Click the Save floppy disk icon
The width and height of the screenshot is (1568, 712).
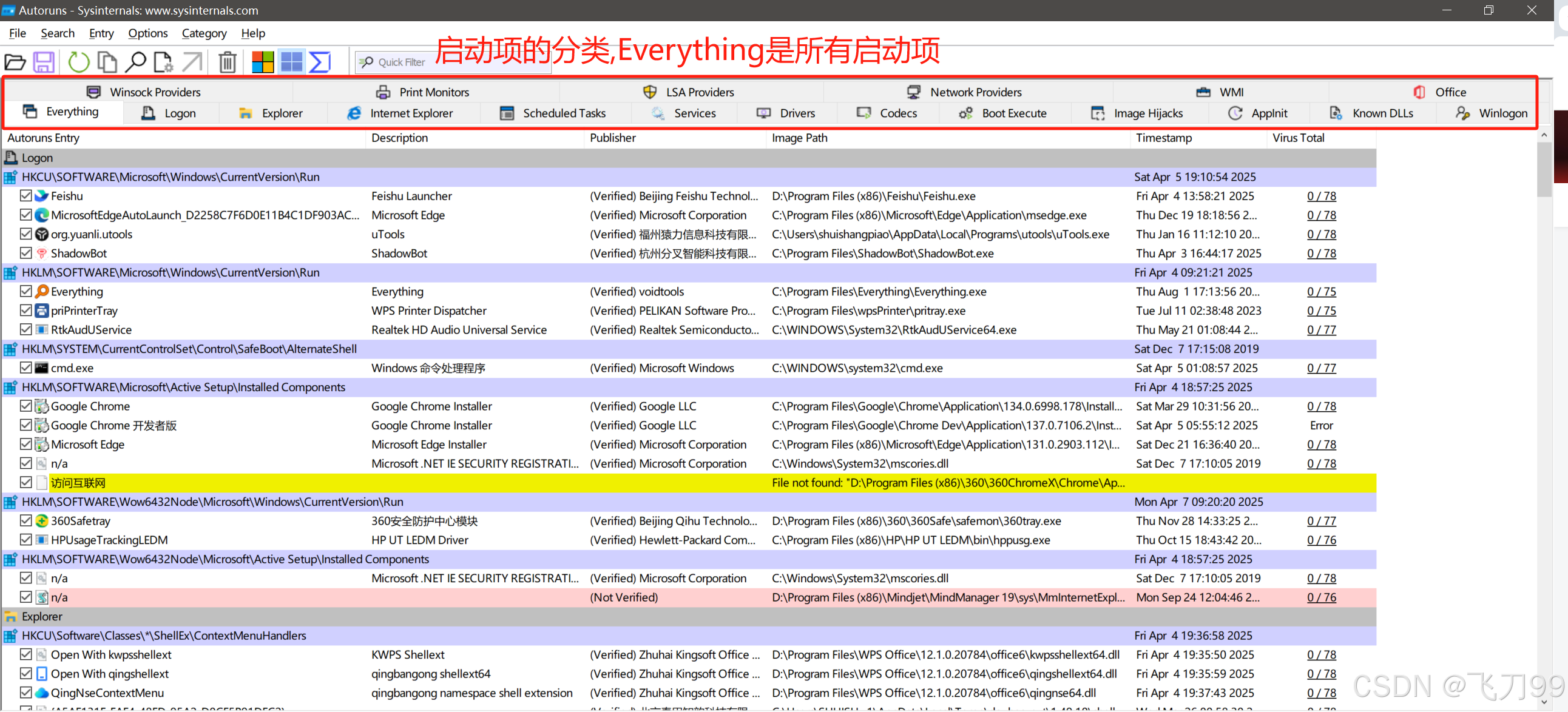pos(44,62)
